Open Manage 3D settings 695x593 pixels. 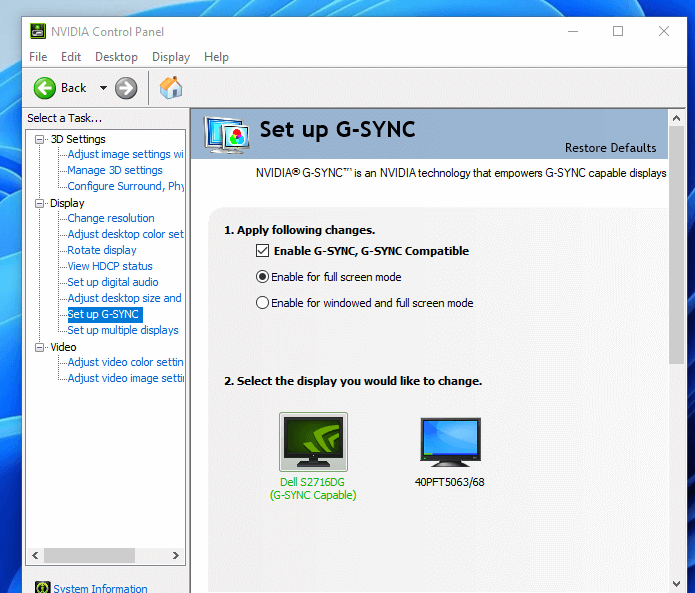(x=115, y=170)
